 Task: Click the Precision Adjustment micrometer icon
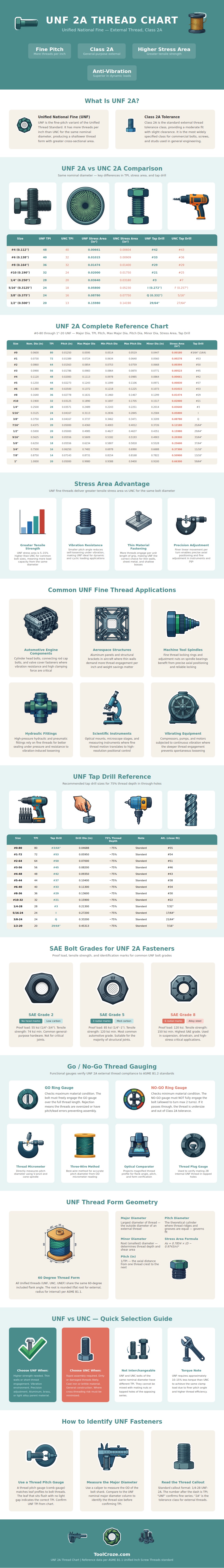pos(191,522)
